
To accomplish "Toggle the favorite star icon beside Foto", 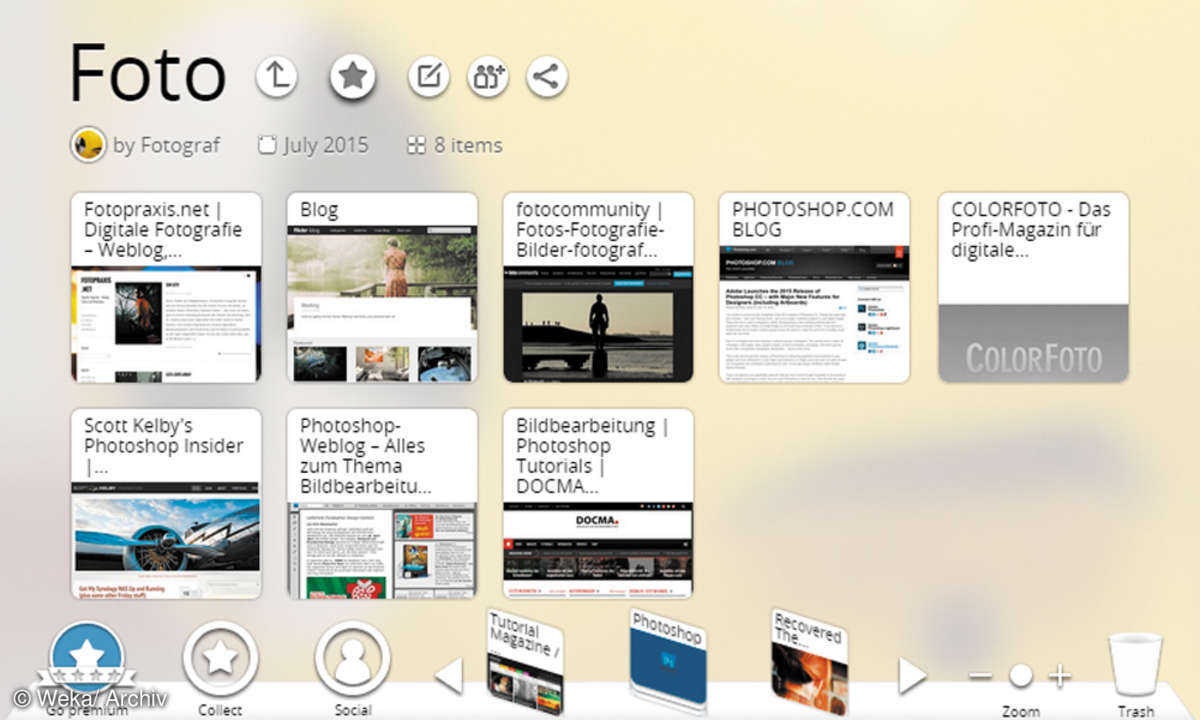I will pos(352,77).
